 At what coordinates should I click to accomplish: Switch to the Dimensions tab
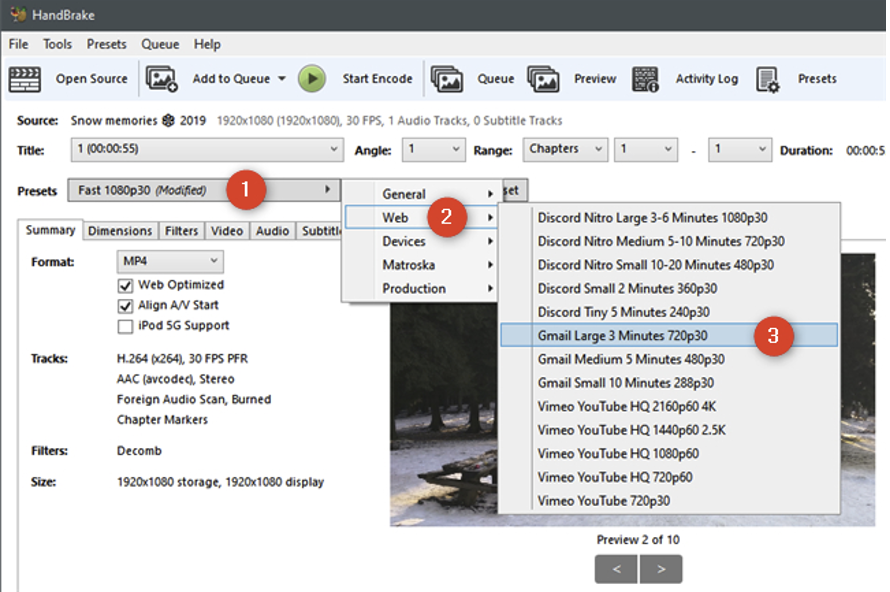[x=120, y=231]
